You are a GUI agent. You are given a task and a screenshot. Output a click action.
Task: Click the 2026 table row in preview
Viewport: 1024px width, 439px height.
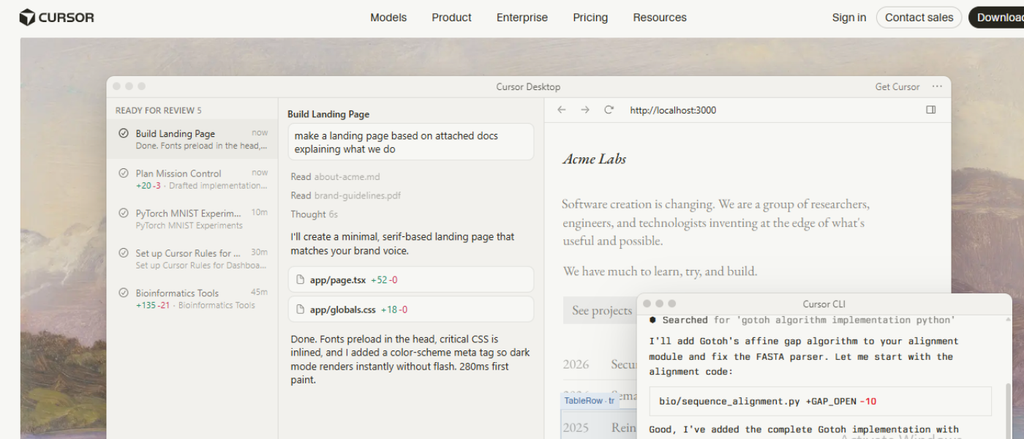(x=599, y=364)
